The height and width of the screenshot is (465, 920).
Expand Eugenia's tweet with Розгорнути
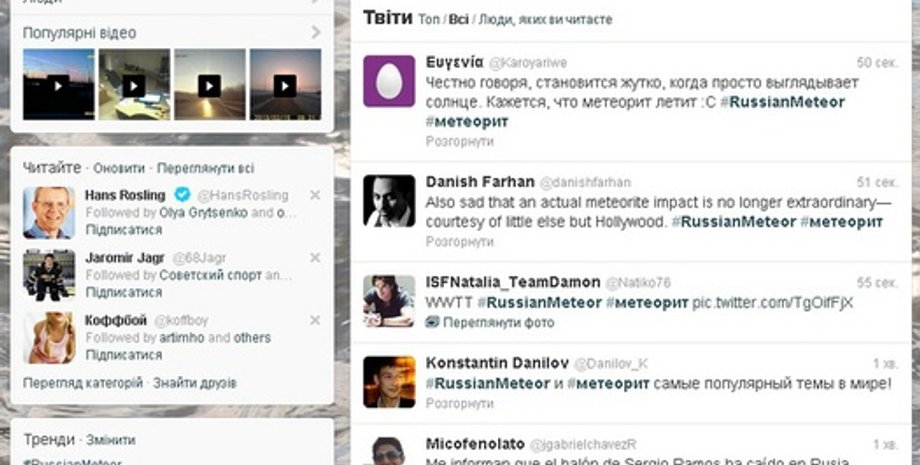coord(459,142)
